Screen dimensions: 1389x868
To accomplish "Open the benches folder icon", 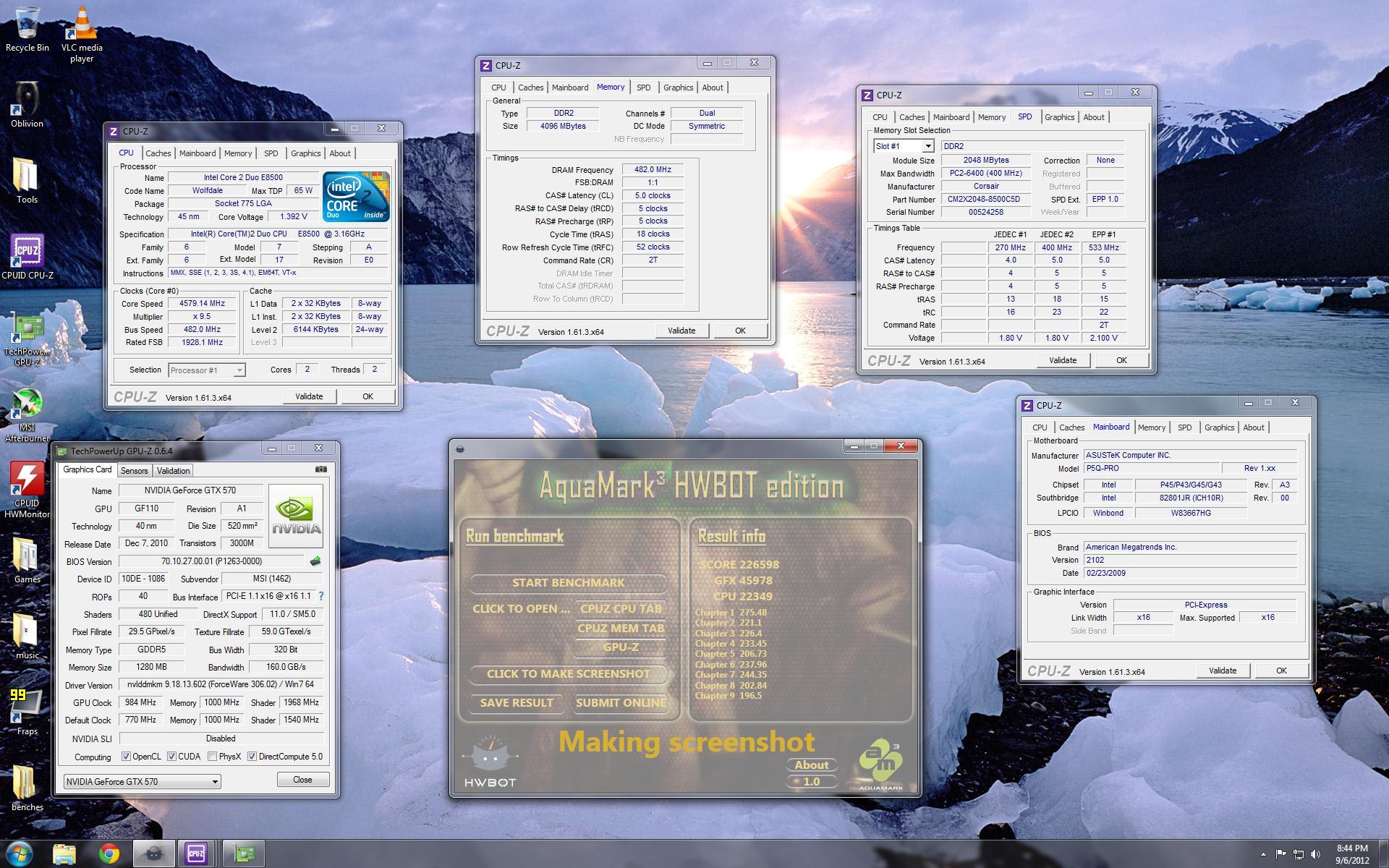I will [x=27, y=788].
